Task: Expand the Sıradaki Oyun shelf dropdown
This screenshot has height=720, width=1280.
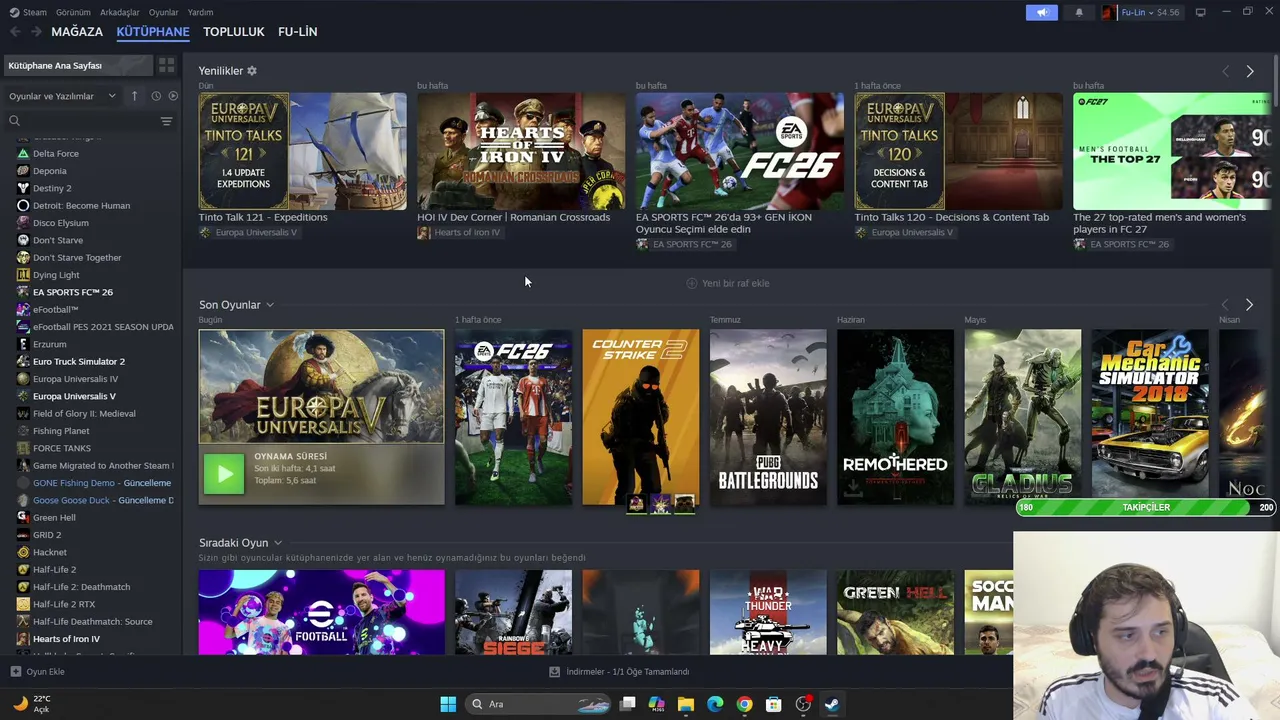Action: point(277,543)
